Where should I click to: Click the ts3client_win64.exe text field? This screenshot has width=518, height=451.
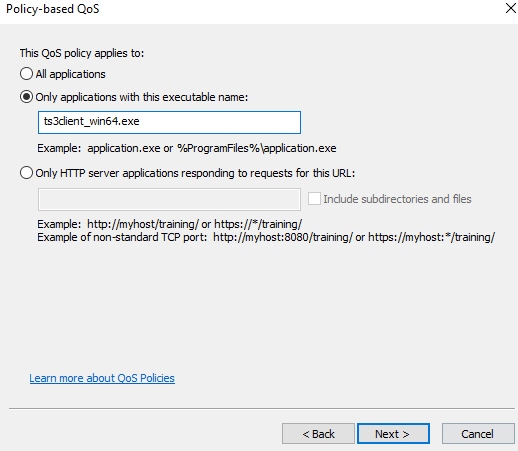coord(169,122)
